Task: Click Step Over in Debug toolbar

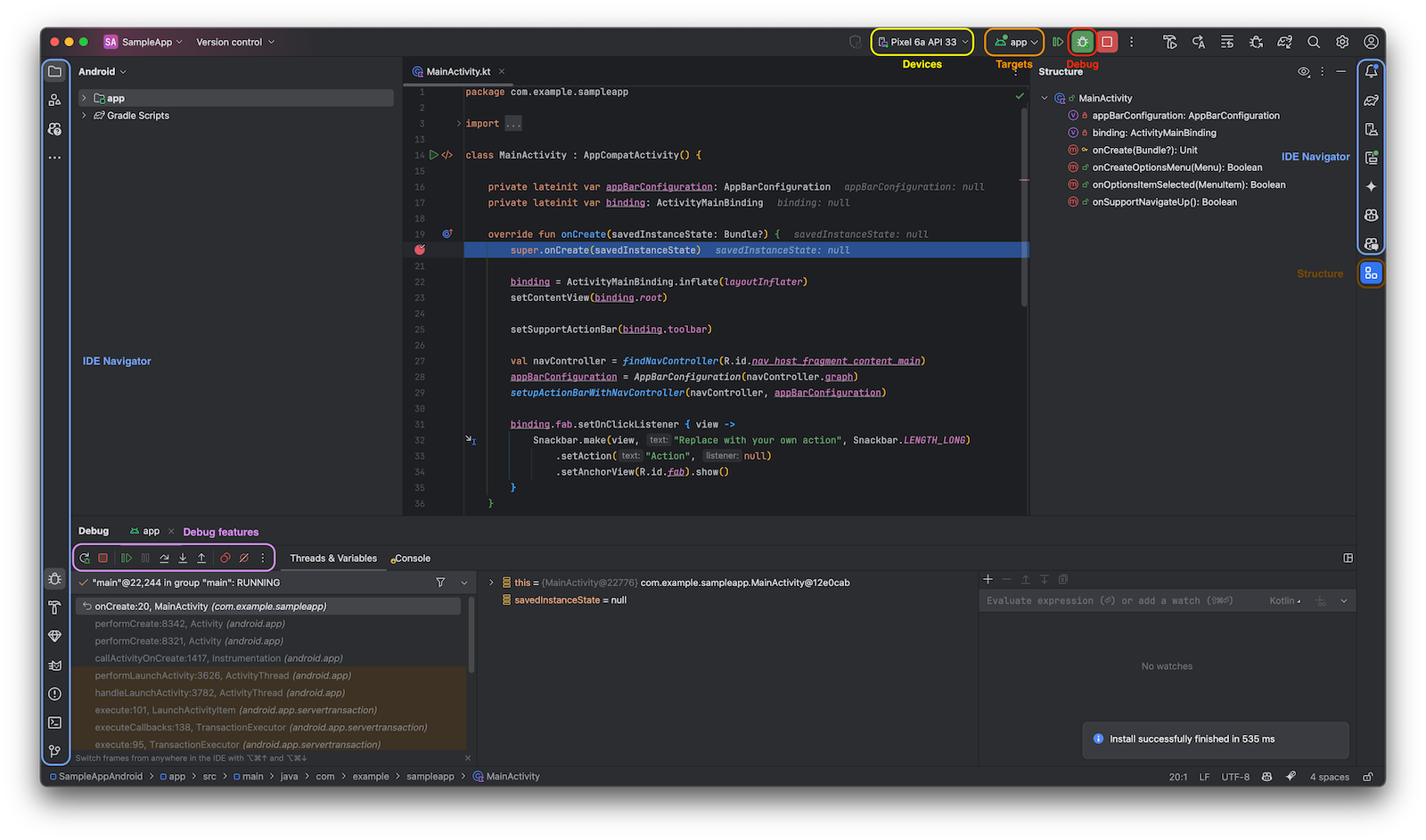Action: [164, 559]
